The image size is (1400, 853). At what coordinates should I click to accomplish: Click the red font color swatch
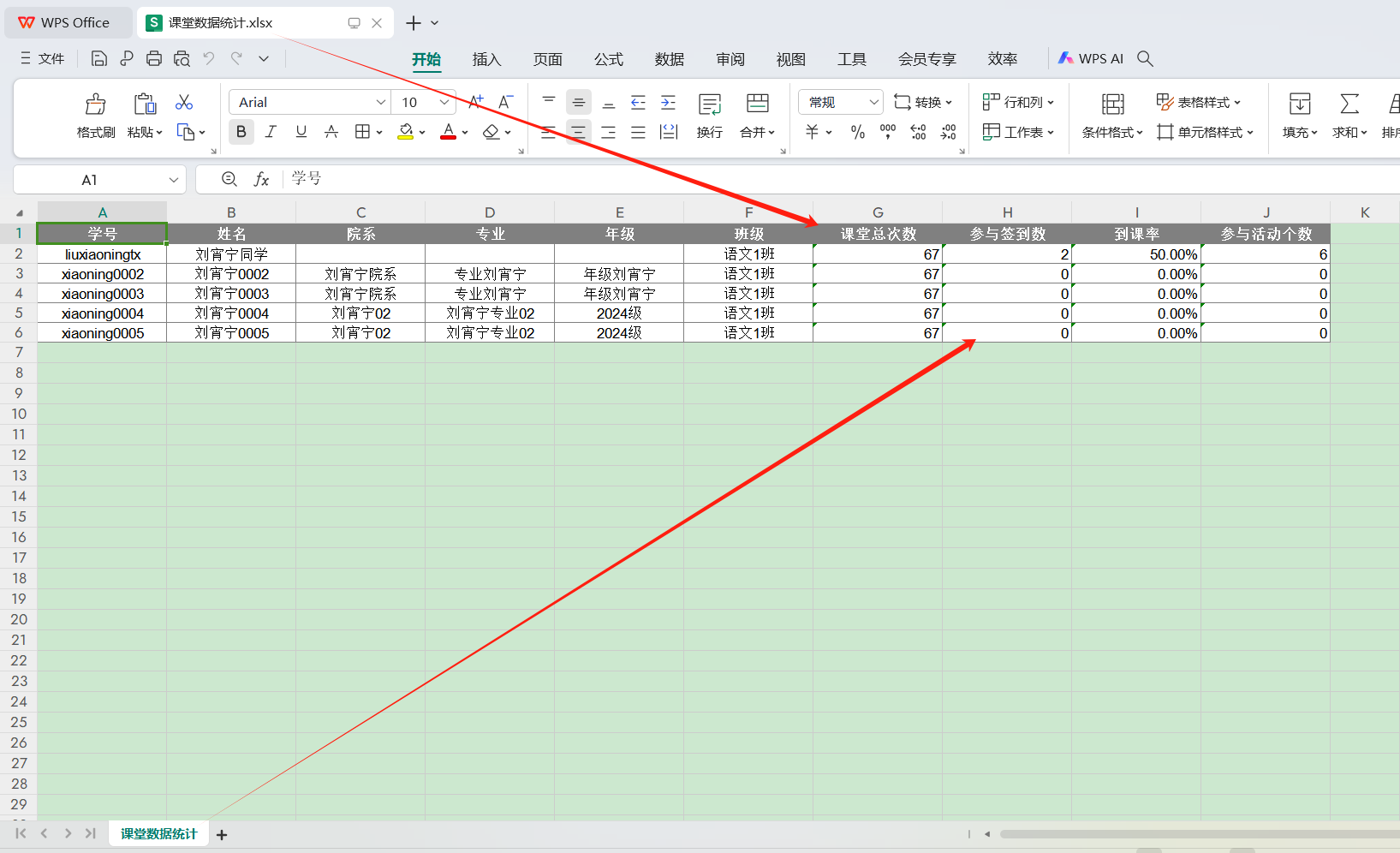448,132
